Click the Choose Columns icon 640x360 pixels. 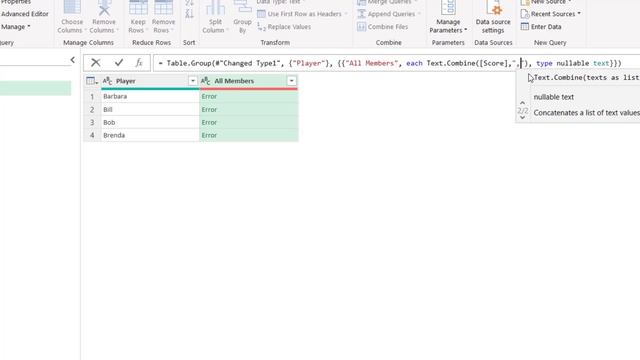coord(72,7)
